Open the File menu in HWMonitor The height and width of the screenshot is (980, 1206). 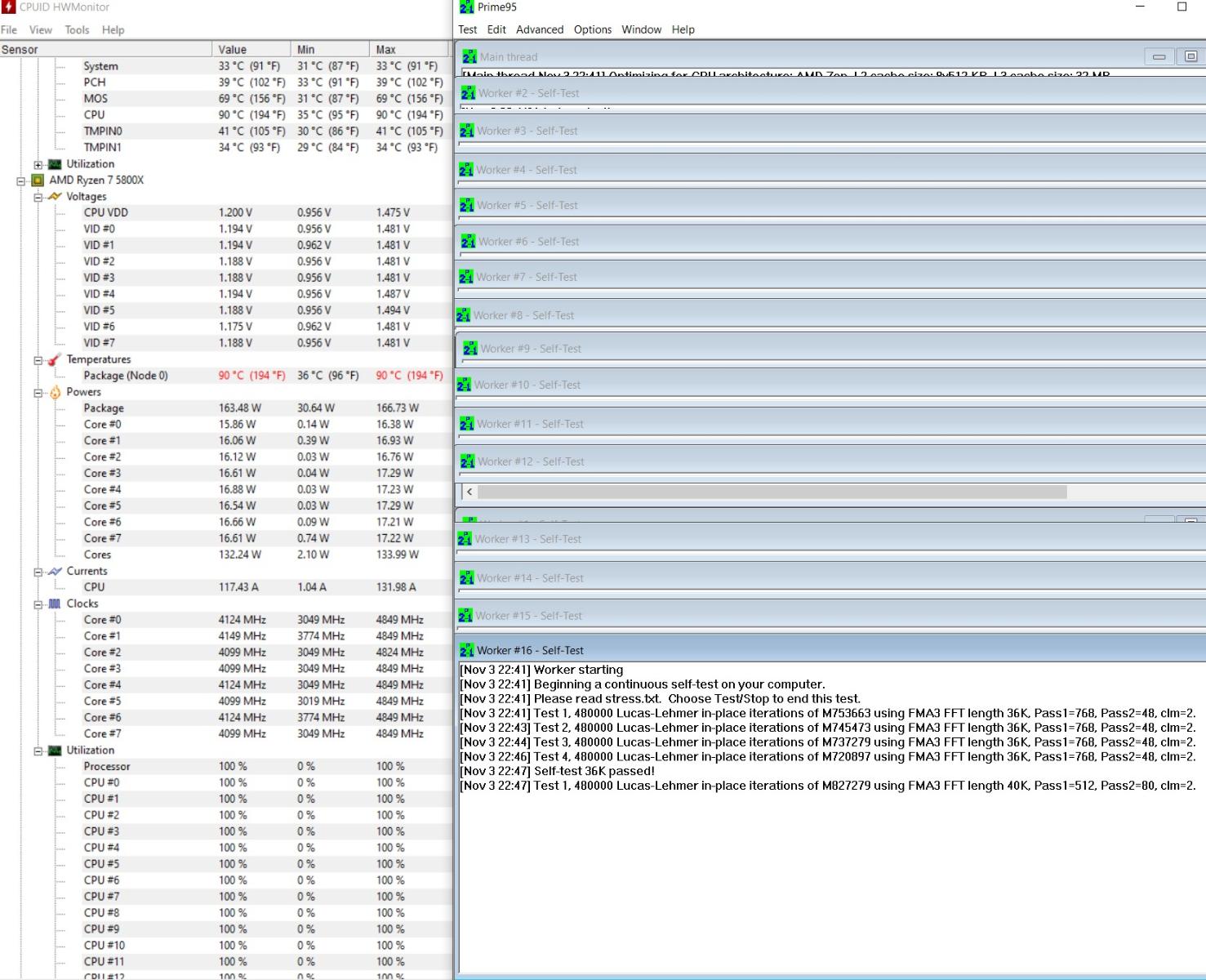[x=9, y=29]
